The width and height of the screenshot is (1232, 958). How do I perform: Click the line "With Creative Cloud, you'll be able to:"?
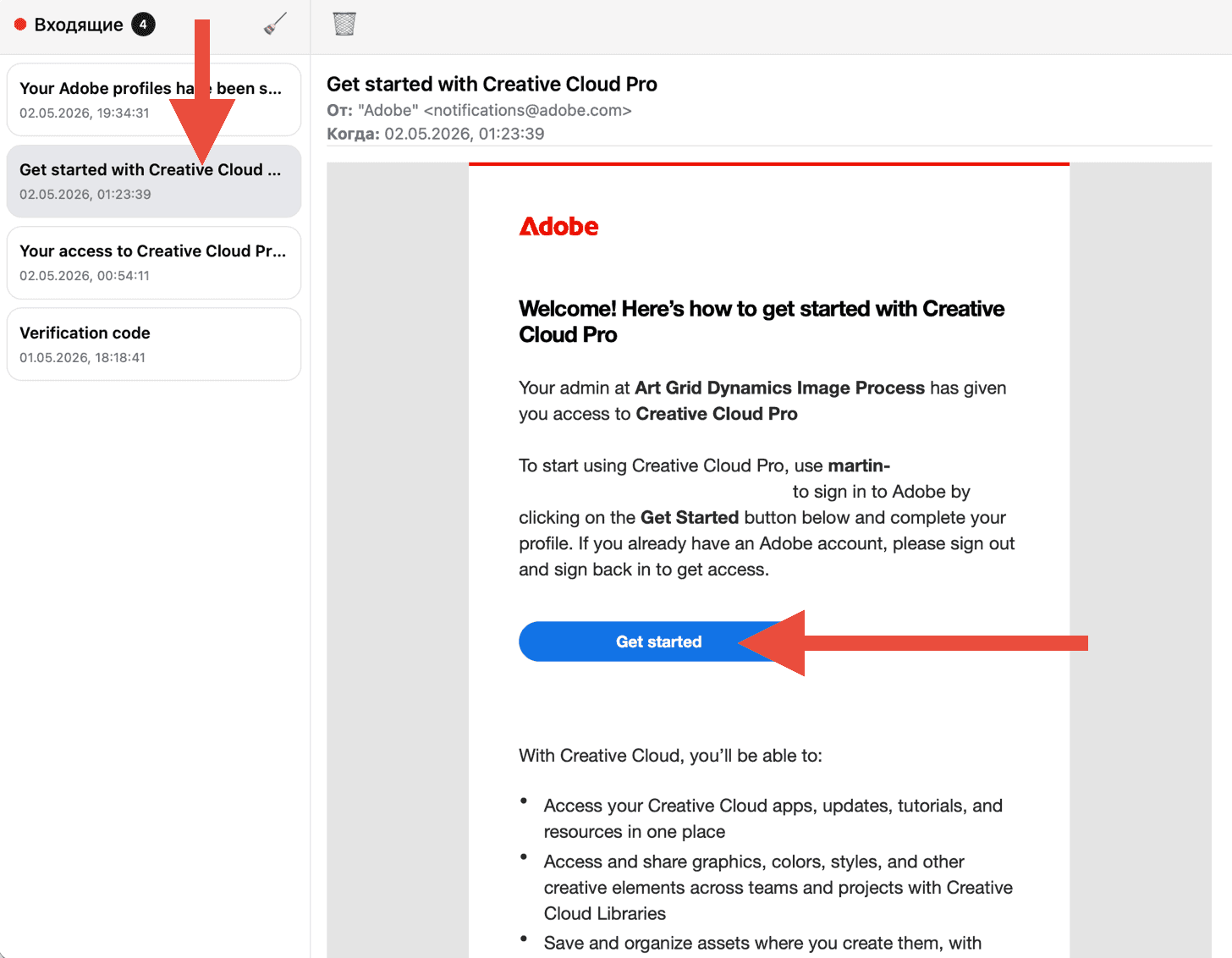(670, 756)
